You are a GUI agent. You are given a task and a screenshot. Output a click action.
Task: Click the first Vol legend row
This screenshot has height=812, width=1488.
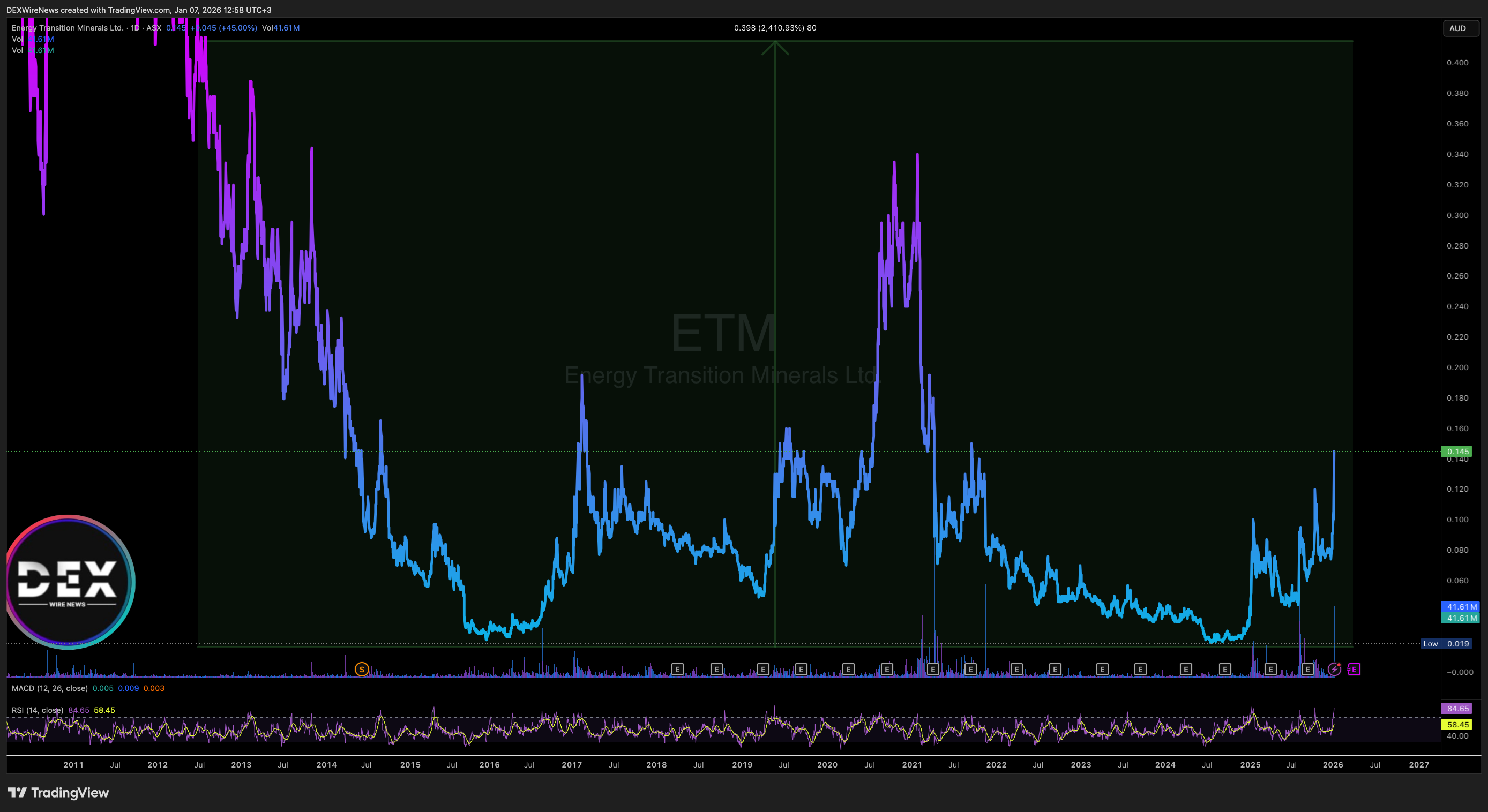click(x=18, y=39)
